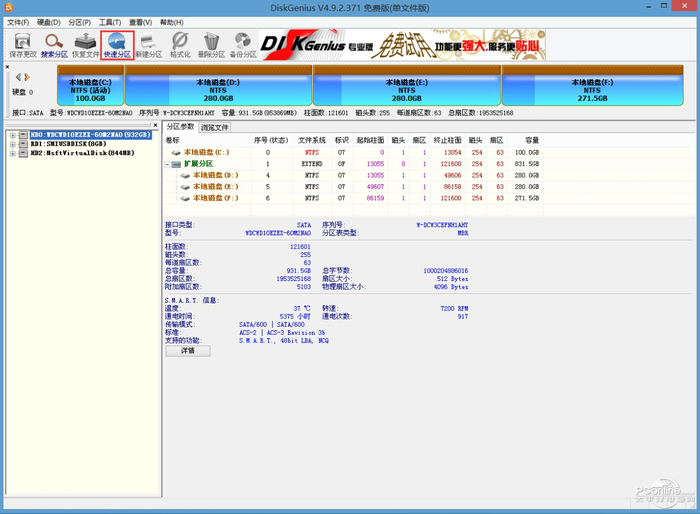Close the left disk tree pane

click(155, 125)
